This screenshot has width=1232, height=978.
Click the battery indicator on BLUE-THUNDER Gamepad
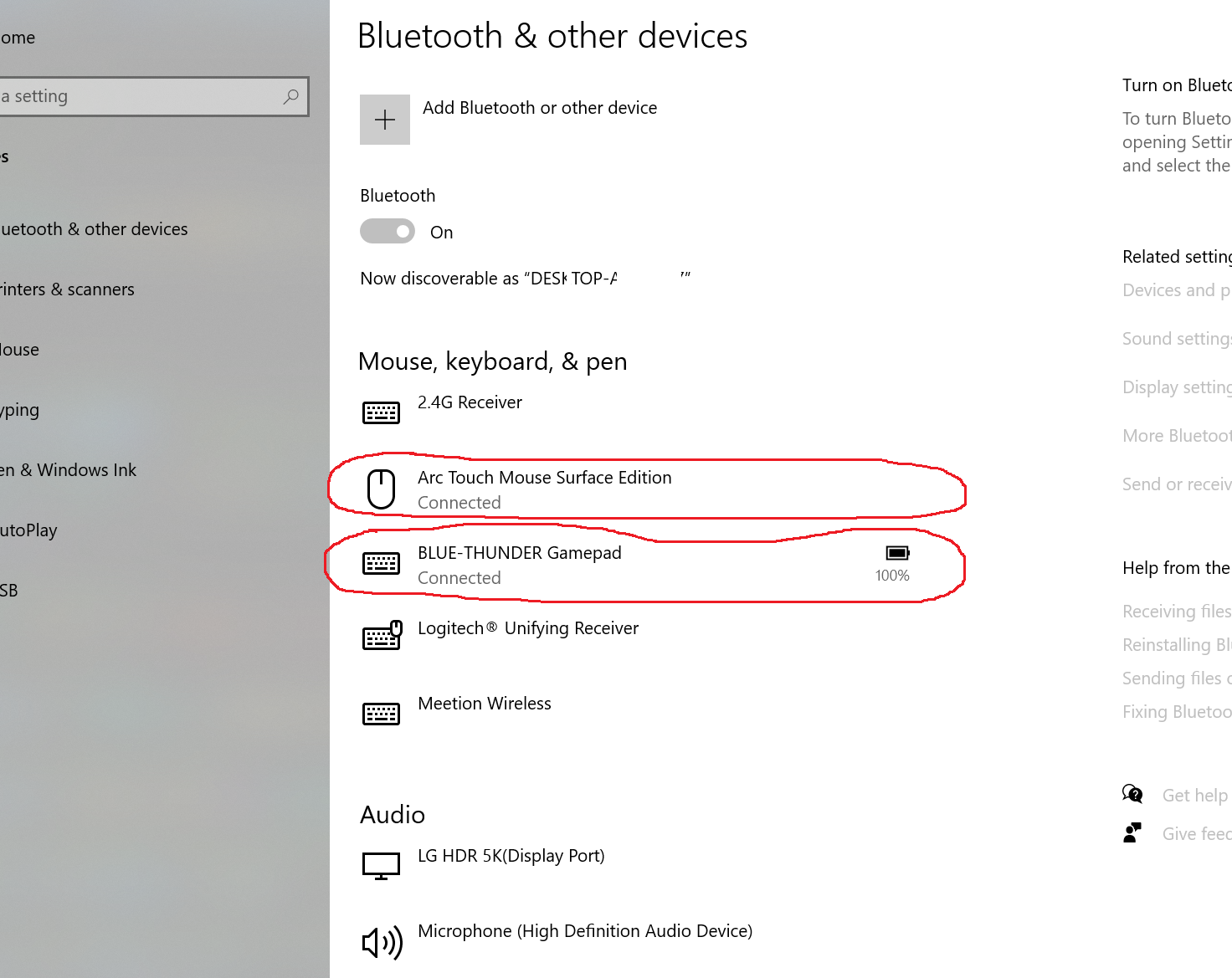point(896,552)
